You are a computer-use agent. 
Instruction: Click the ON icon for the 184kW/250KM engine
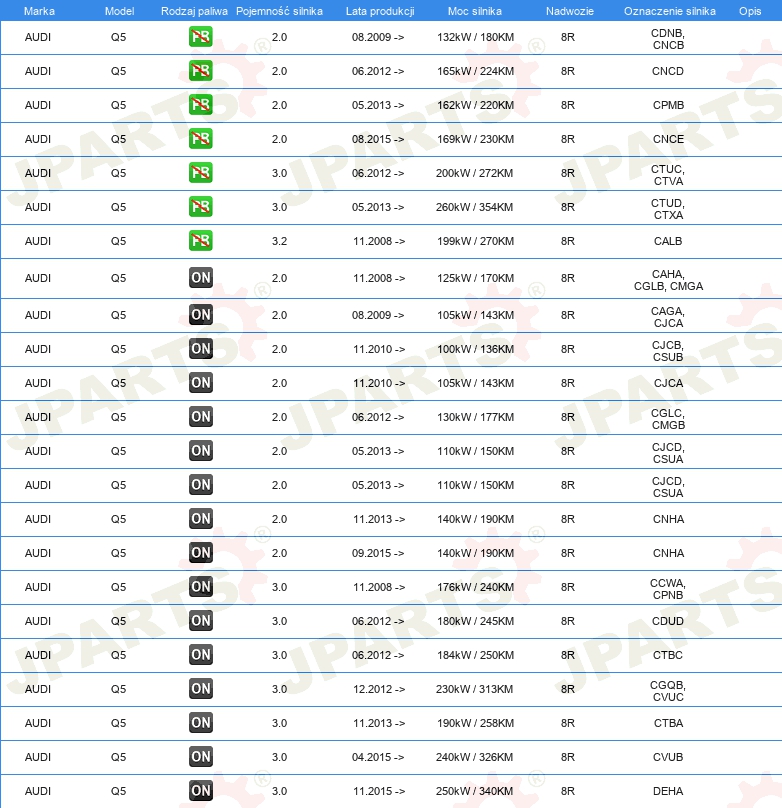(200, 655)
